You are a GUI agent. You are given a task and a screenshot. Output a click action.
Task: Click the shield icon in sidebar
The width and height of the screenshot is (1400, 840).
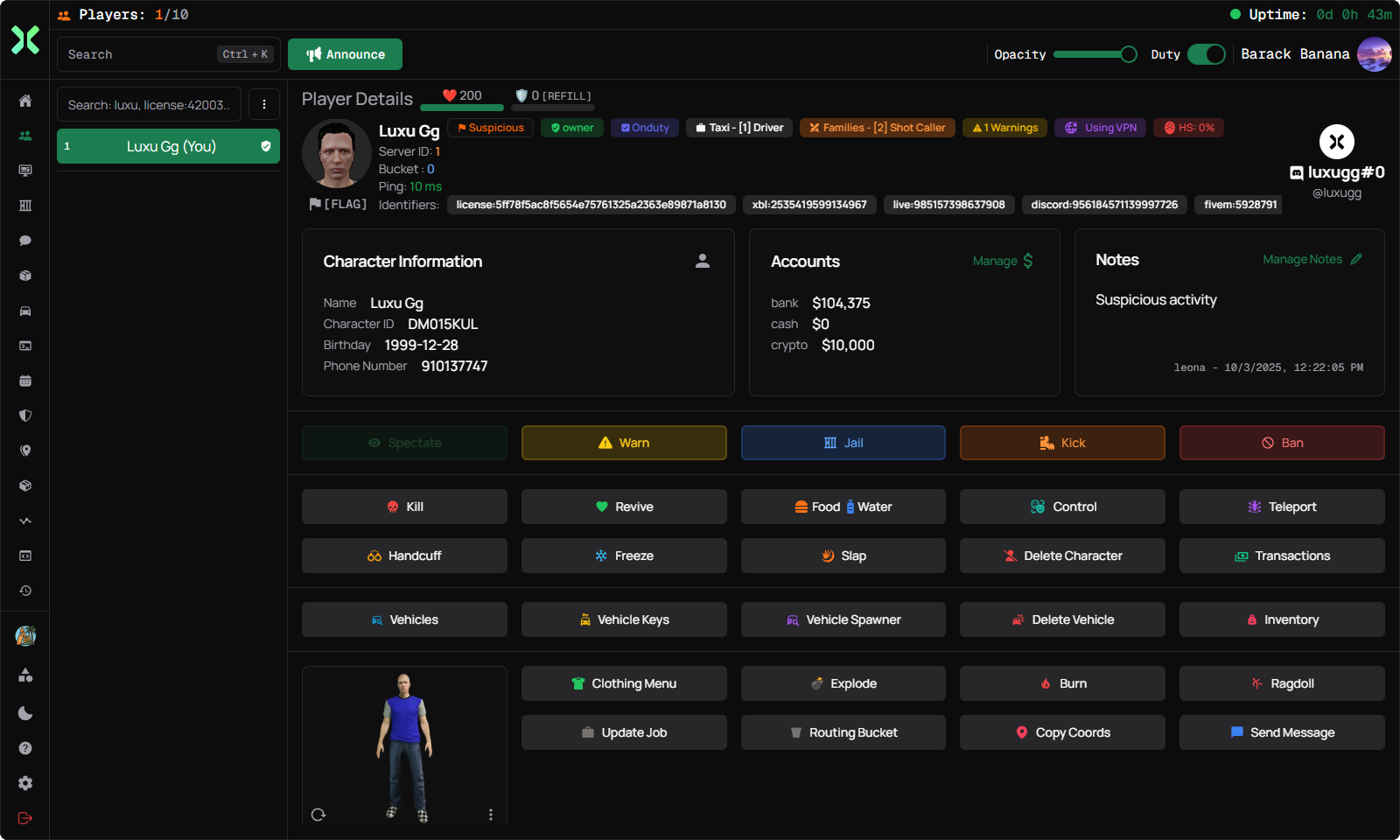tap(25, 416)
